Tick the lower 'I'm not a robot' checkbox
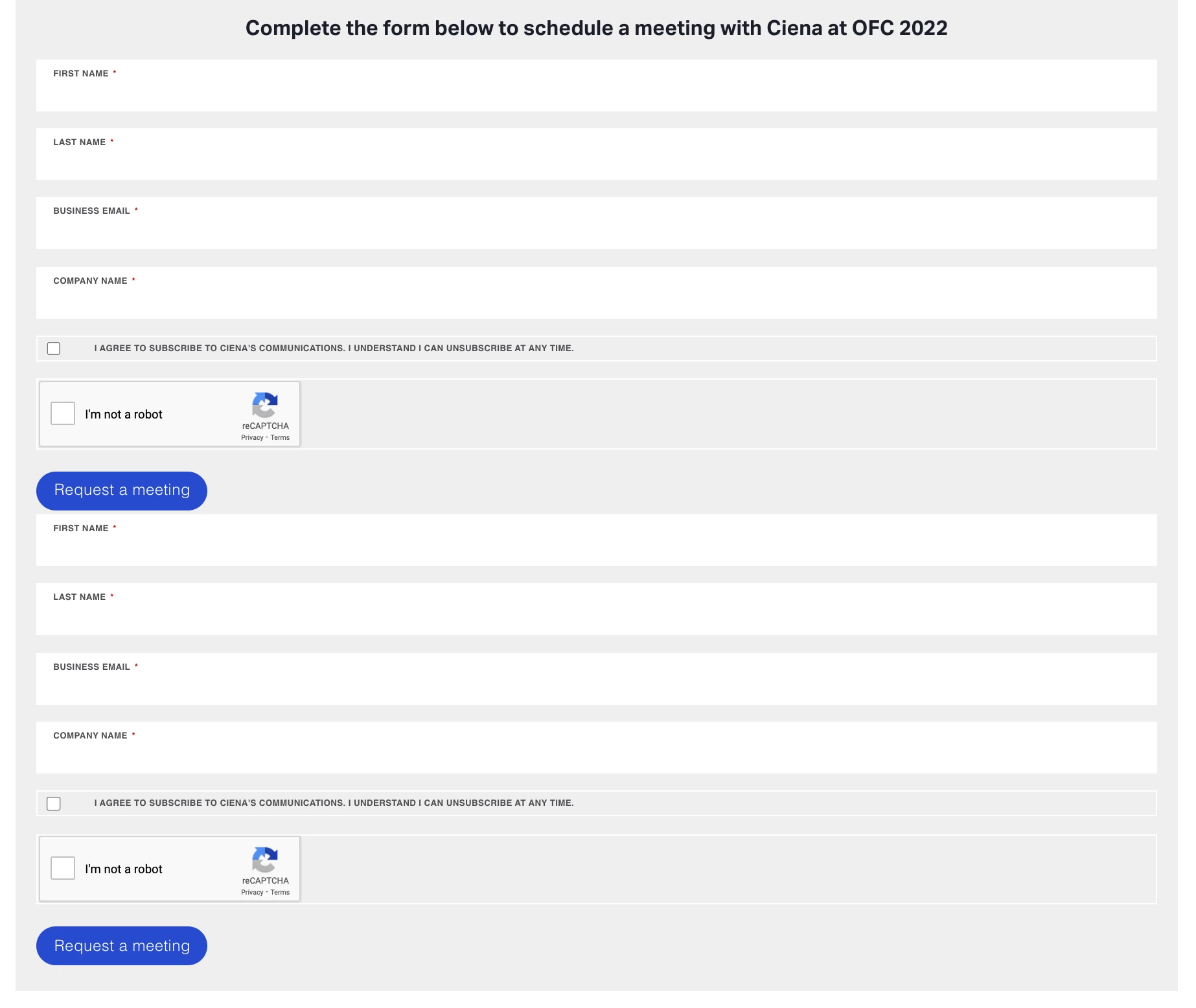Viewport: 1196px width, 1008px height. tap(63, 868)
